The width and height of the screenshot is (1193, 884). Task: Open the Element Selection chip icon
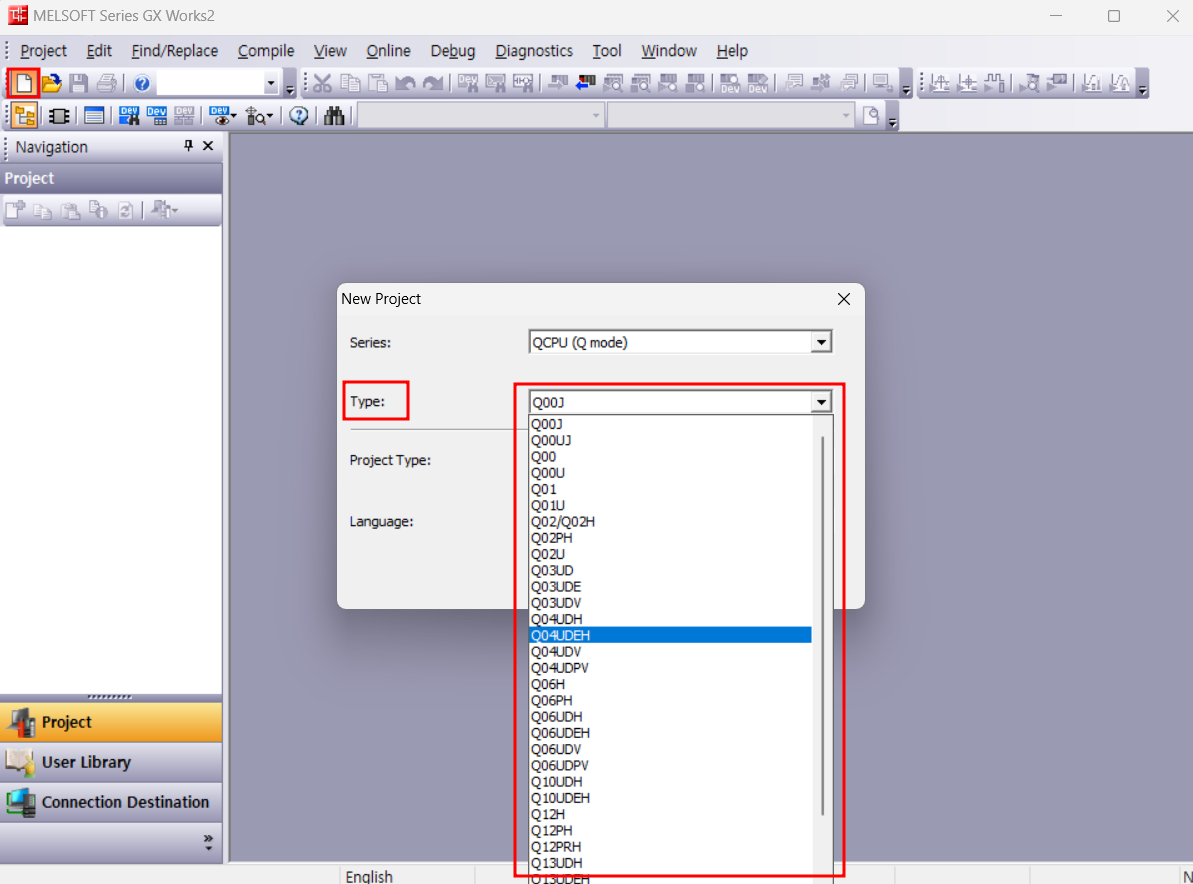pos(59,116)
